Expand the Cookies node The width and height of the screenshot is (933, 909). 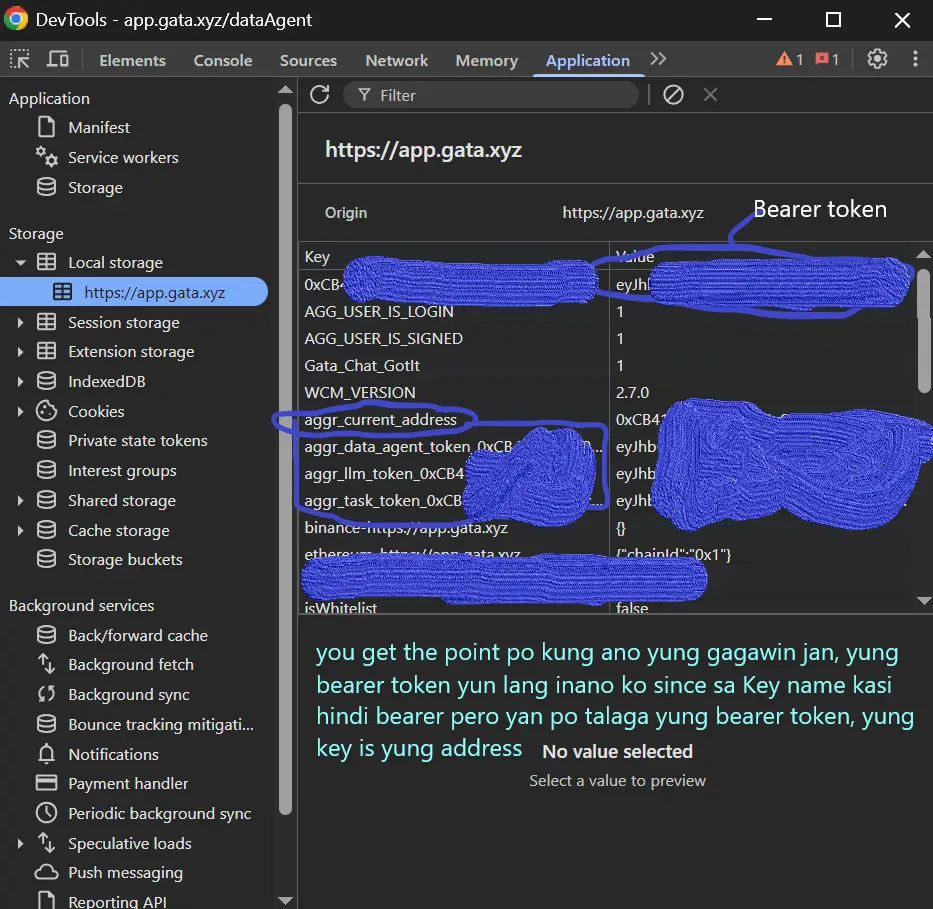coord(20,411)
